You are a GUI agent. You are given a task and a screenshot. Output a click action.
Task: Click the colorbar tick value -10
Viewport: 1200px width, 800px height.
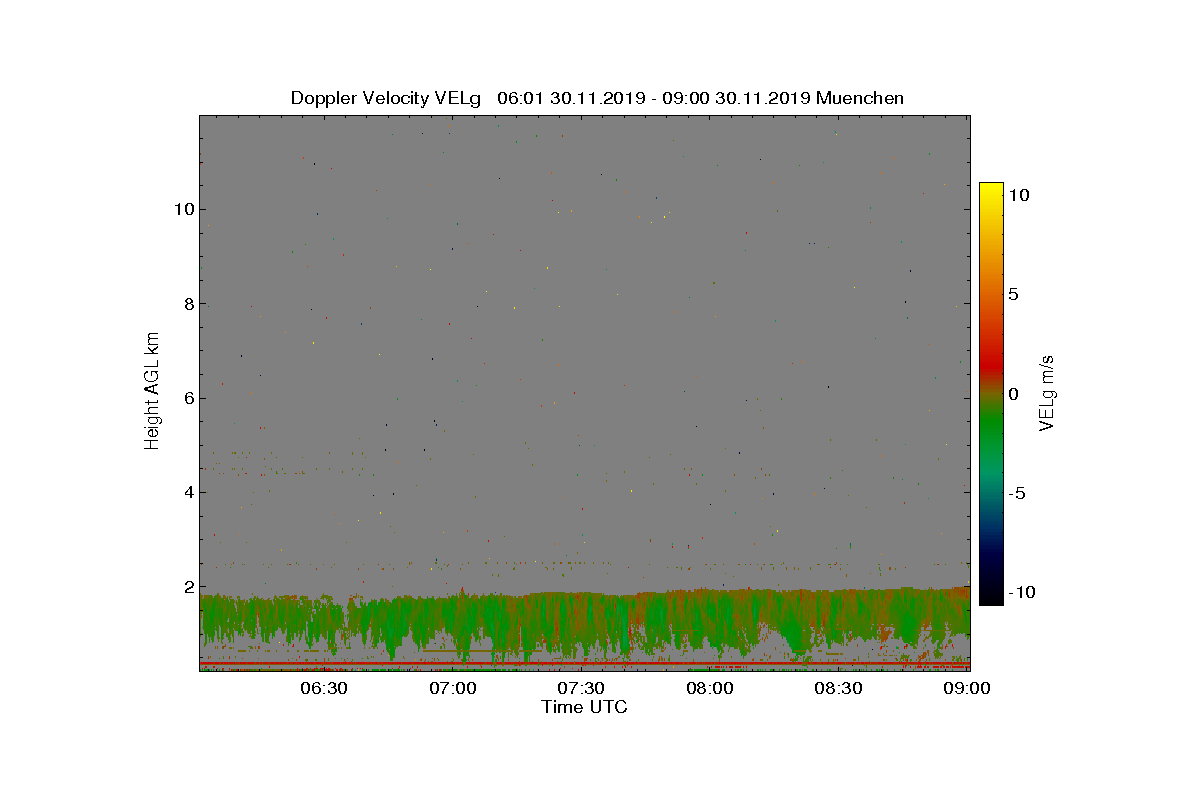click(1020, 592)
